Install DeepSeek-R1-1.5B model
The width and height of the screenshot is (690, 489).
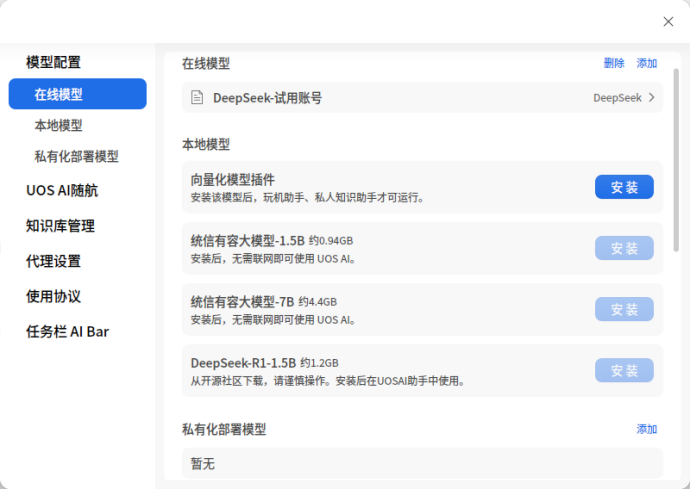624,371
